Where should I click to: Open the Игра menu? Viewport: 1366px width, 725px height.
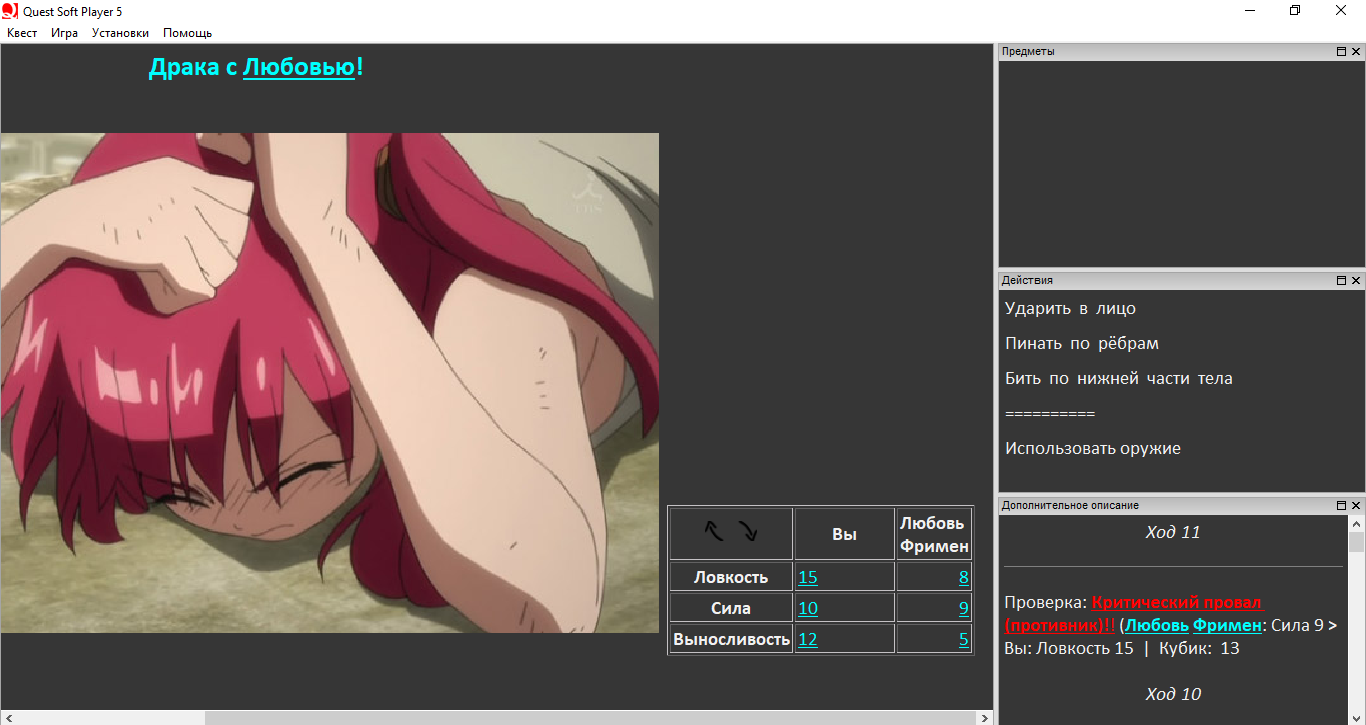(x=65, y=33)
